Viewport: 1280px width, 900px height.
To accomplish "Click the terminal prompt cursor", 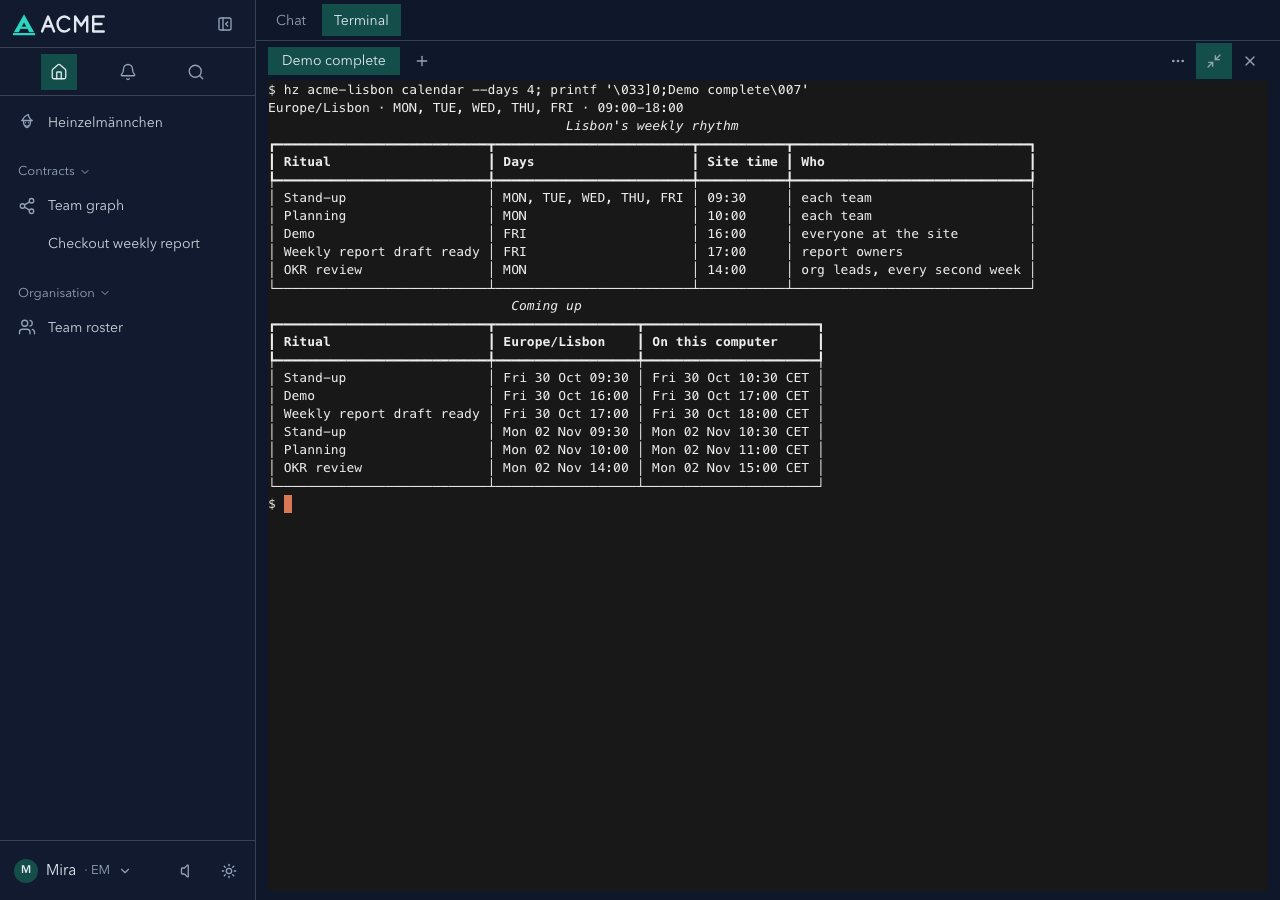I will pos(288,504).
